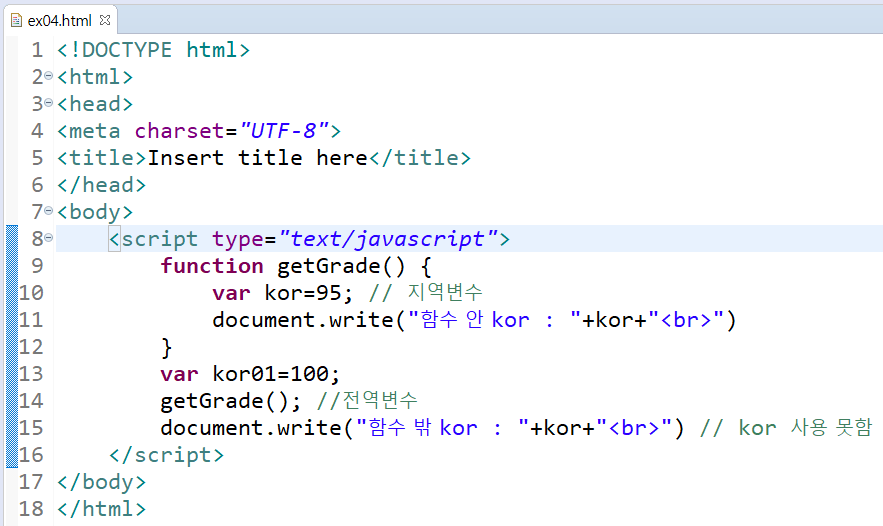Click the var kor01=100 statement

(x=250, y=375)
